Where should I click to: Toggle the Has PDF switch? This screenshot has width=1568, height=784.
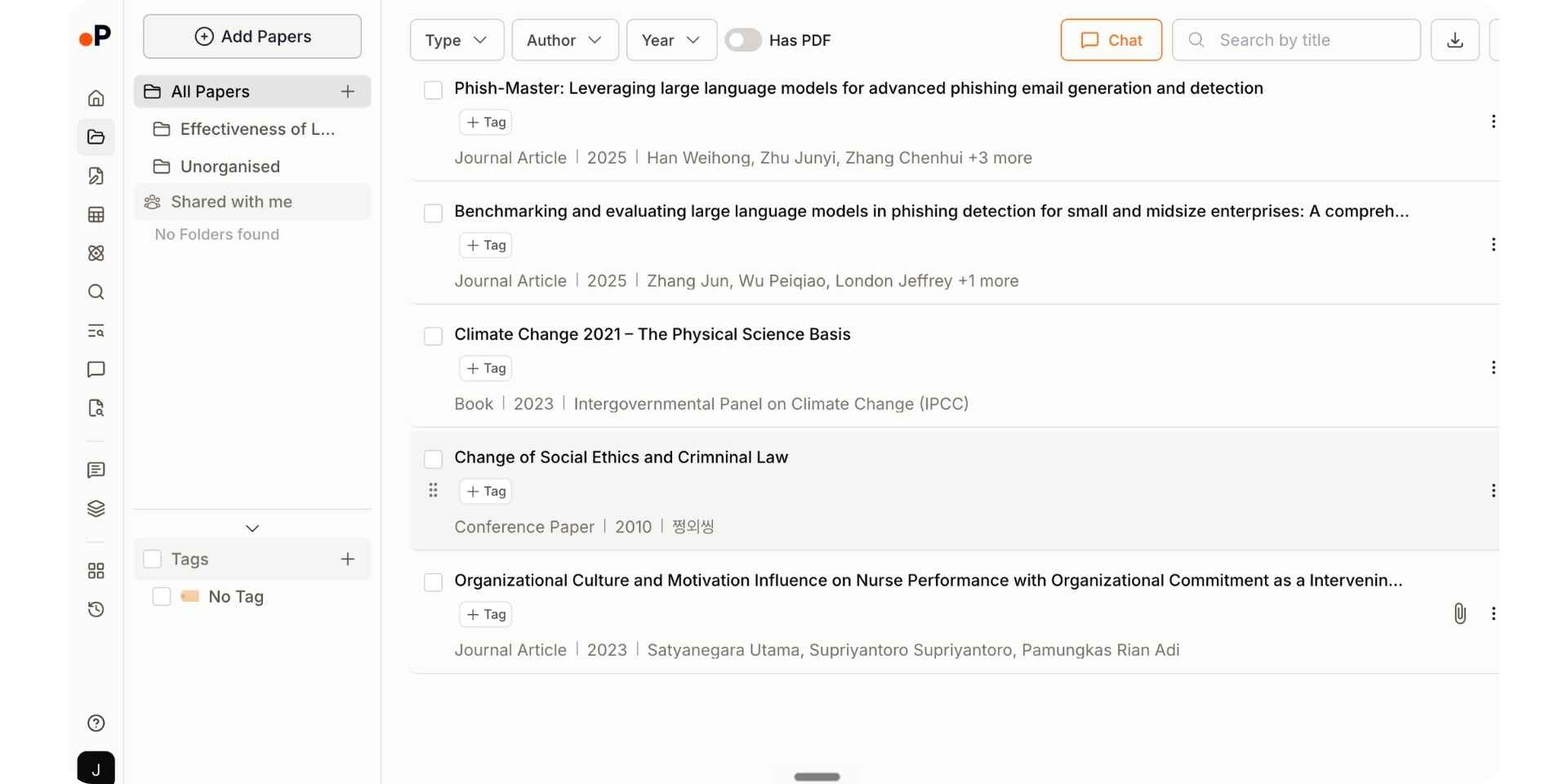tap(742, 40)
